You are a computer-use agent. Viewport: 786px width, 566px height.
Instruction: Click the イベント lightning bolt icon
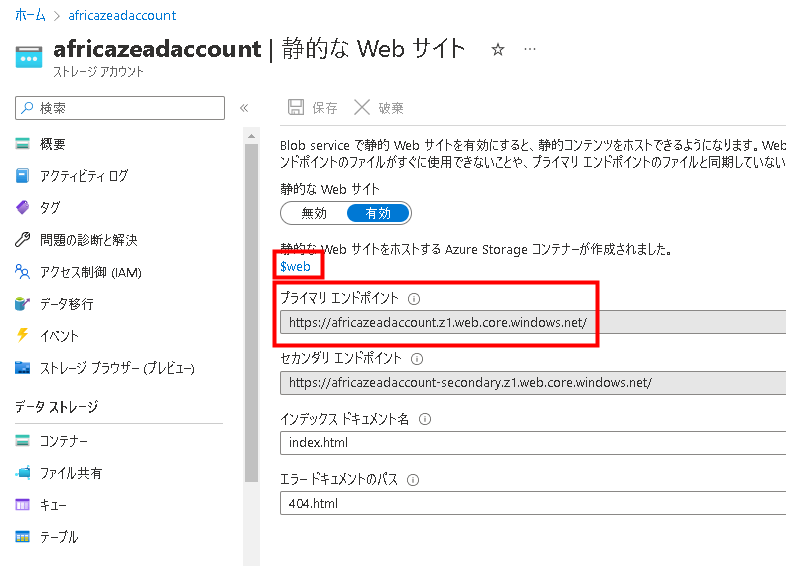click(x=23, y=335)
